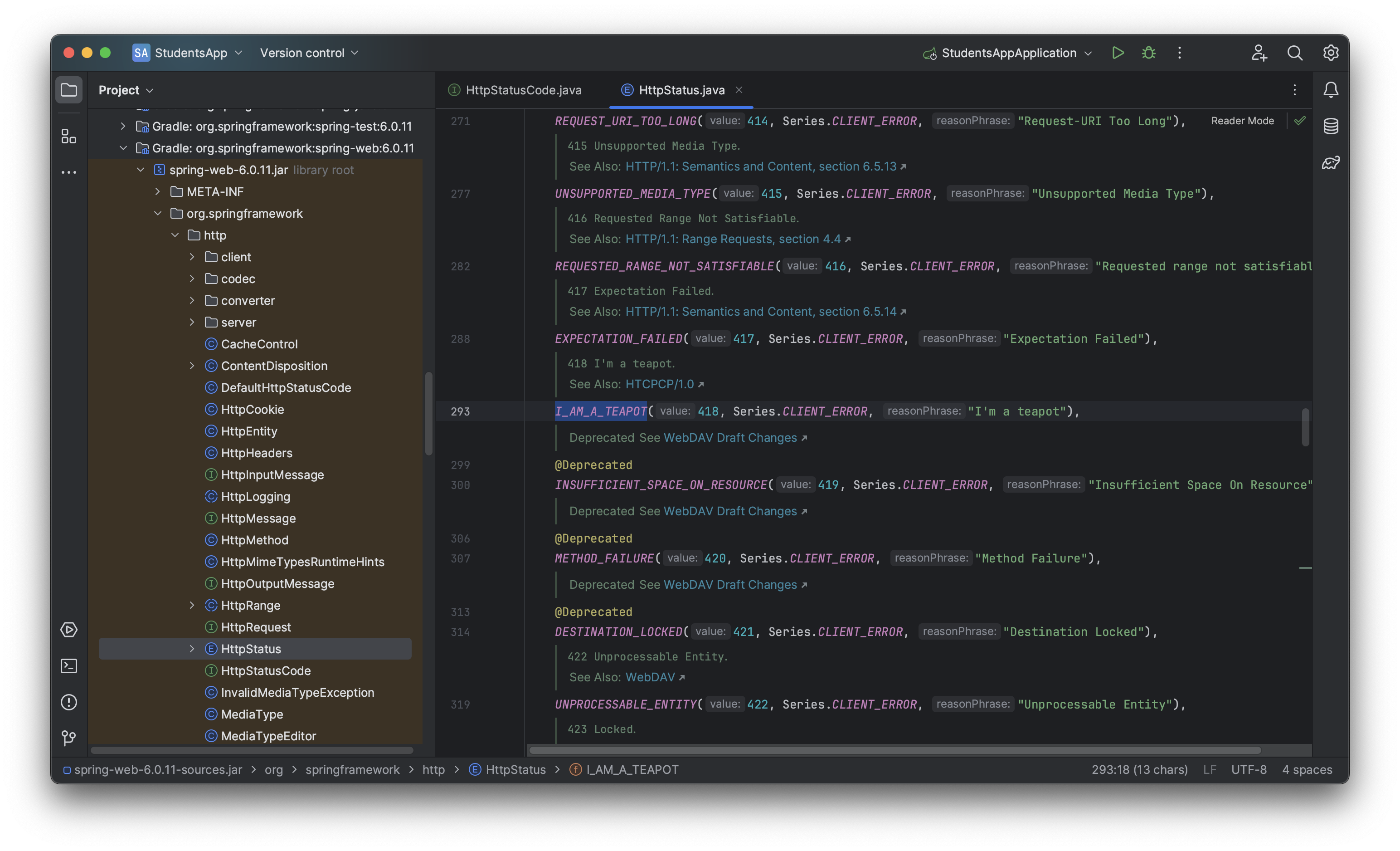1400x851 pixels.
Task: Expand the HttpRange class node
Action: point(192,606)
